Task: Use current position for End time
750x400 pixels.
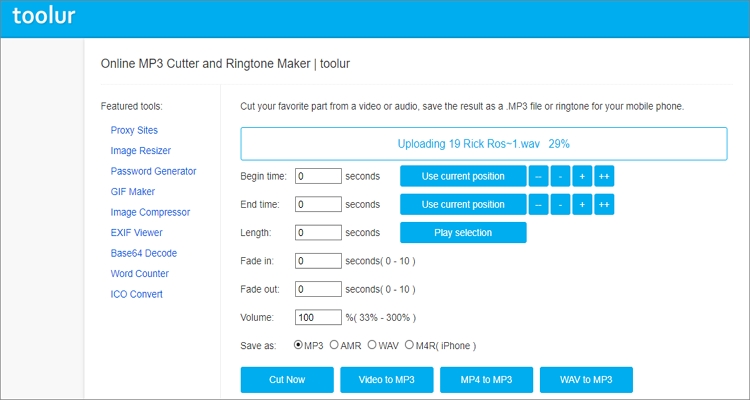Action: click(463, 204)
